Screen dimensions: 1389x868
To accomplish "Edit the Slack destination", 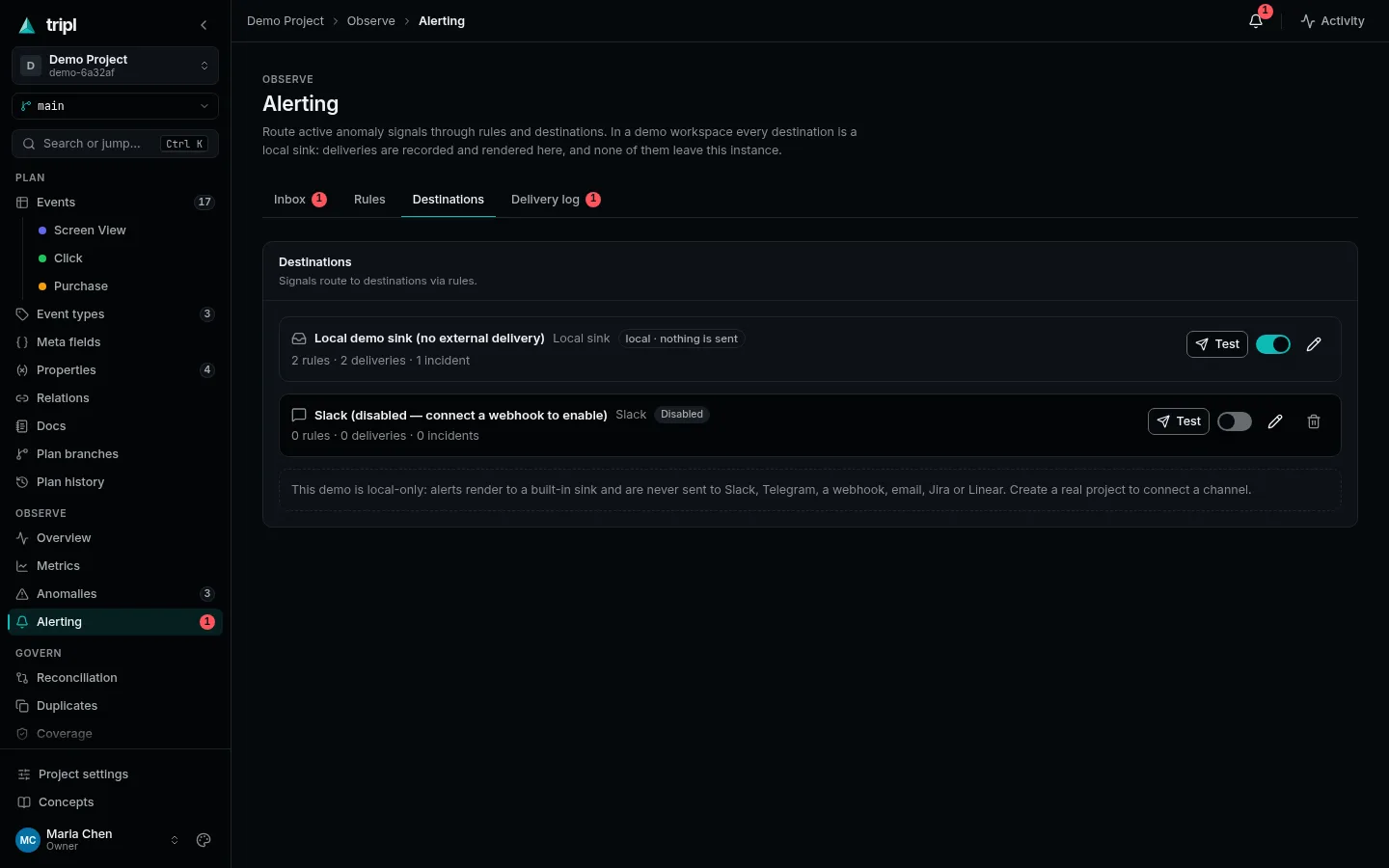I will tap(1275, 421).
